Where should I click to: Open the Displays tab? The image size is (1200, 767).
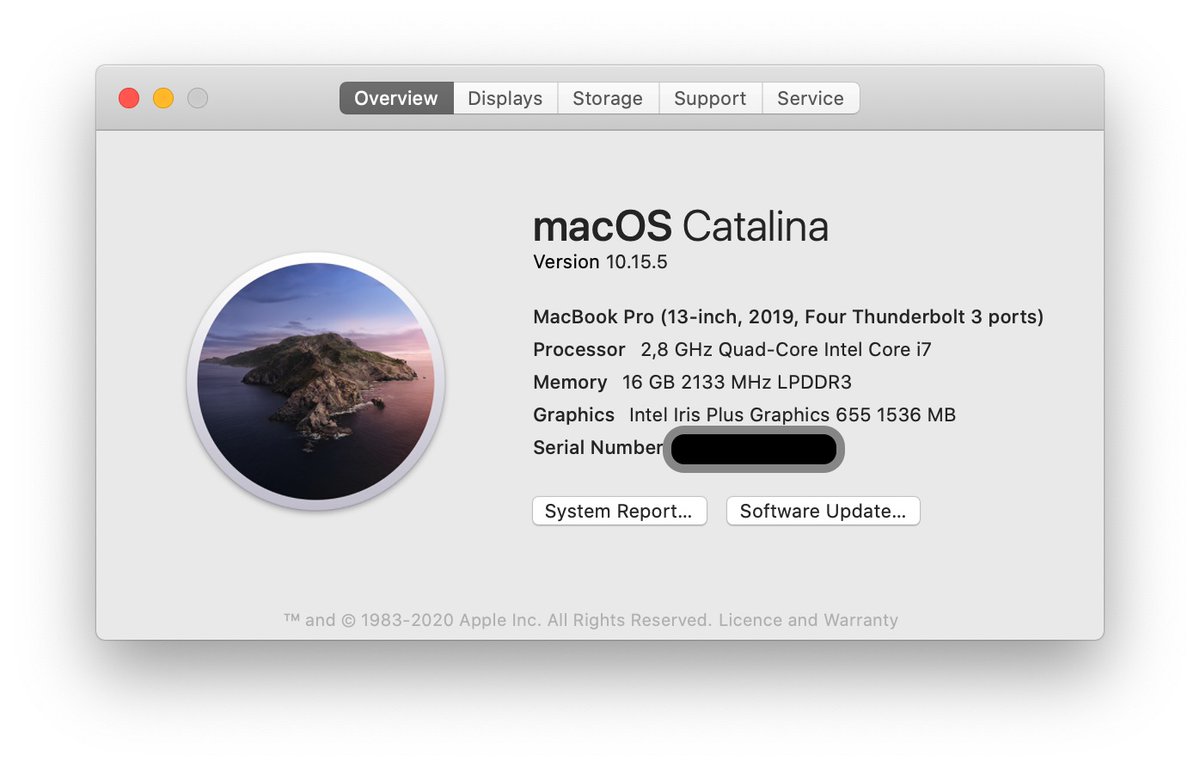504,98
